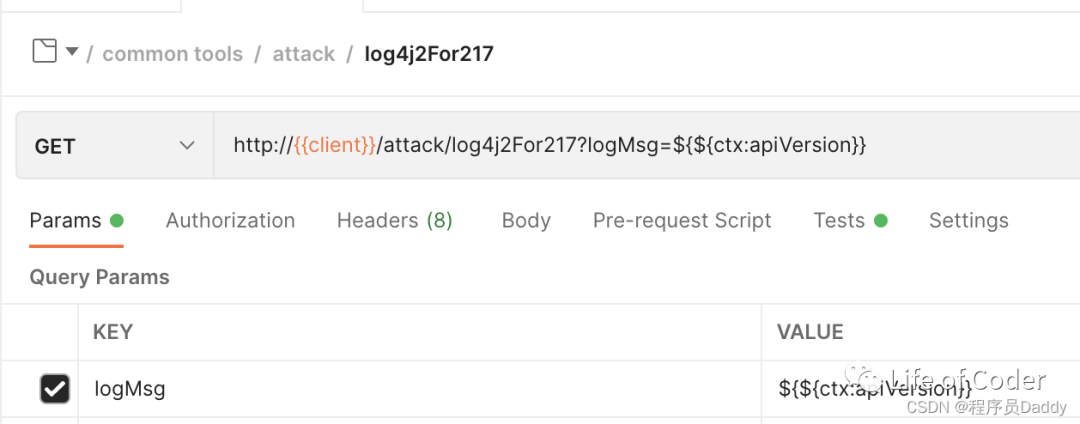Open the GET method dropdown
The height and width of the screenshot is (424, 1080).
[114, 146]
